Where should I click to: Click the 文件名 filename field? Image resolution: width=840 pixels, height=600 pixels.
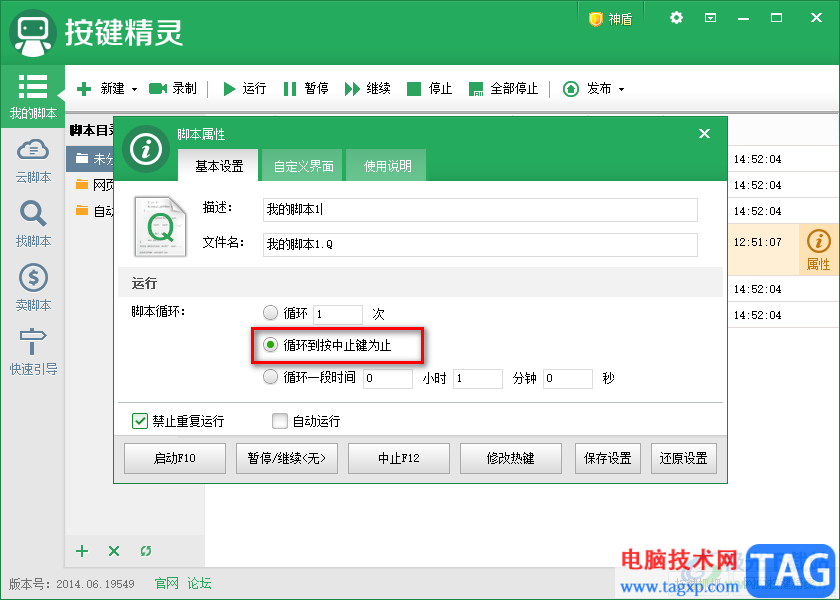point(480,244)
